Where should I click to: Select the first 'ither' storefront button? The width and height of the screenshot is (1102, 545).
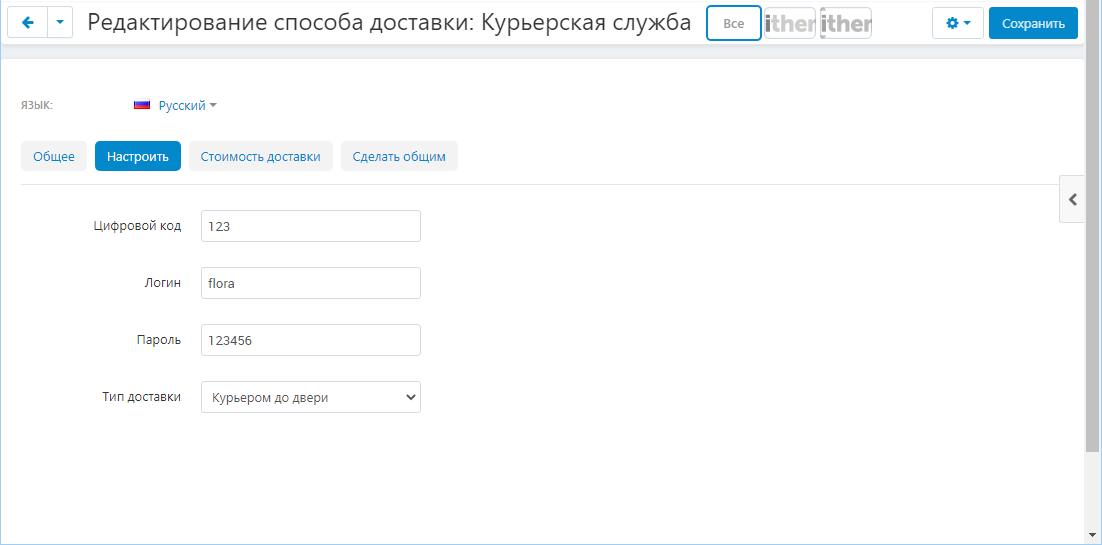pyautogui.click(x=790, y=23)
